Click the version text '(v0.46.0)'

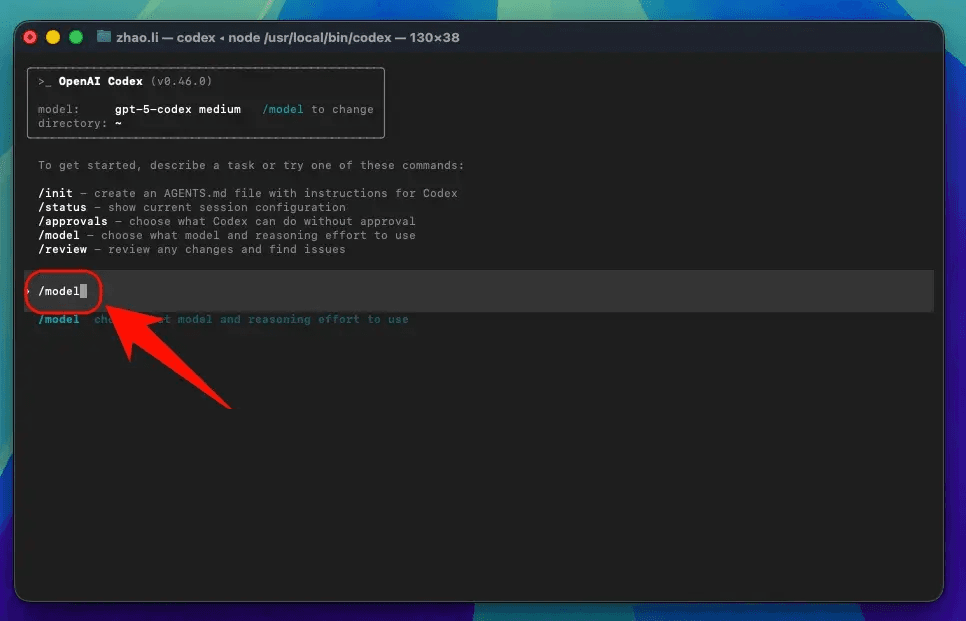click(x=182, y=81)
